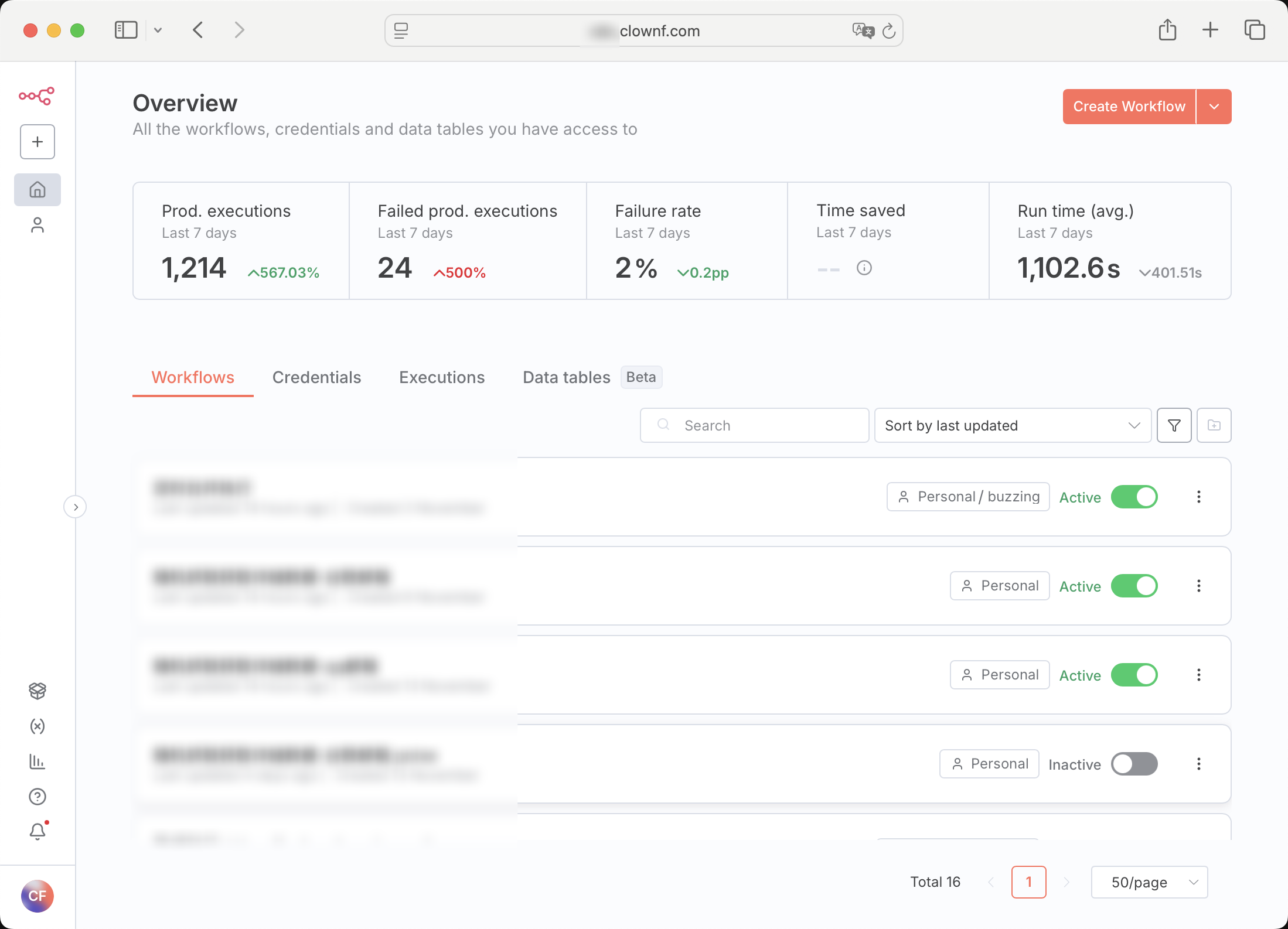Open the notifications bell icon
The image size is (1288, 929).
[x=38, y=831]
